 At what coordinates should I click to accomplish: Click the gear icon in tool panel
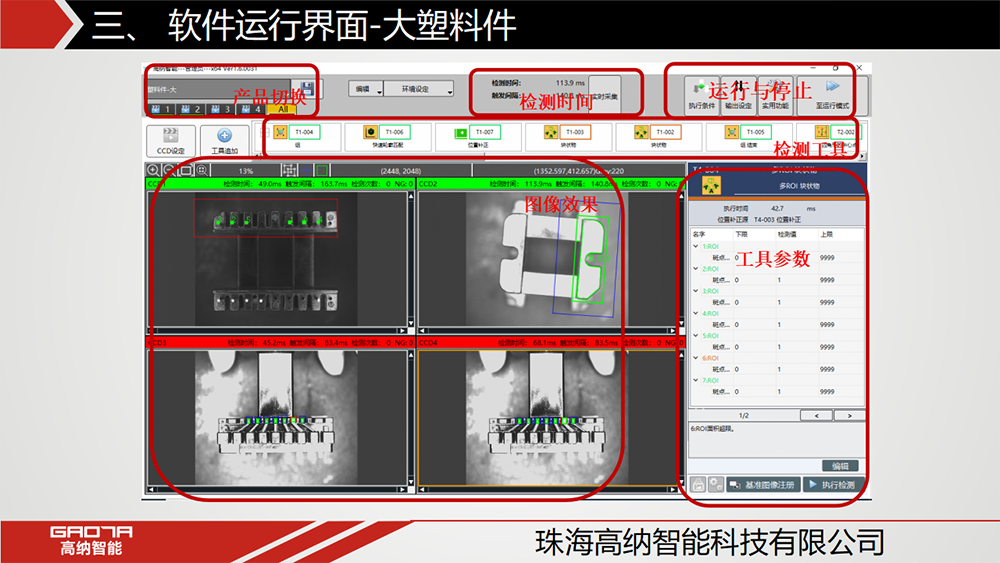click(716, 485)
